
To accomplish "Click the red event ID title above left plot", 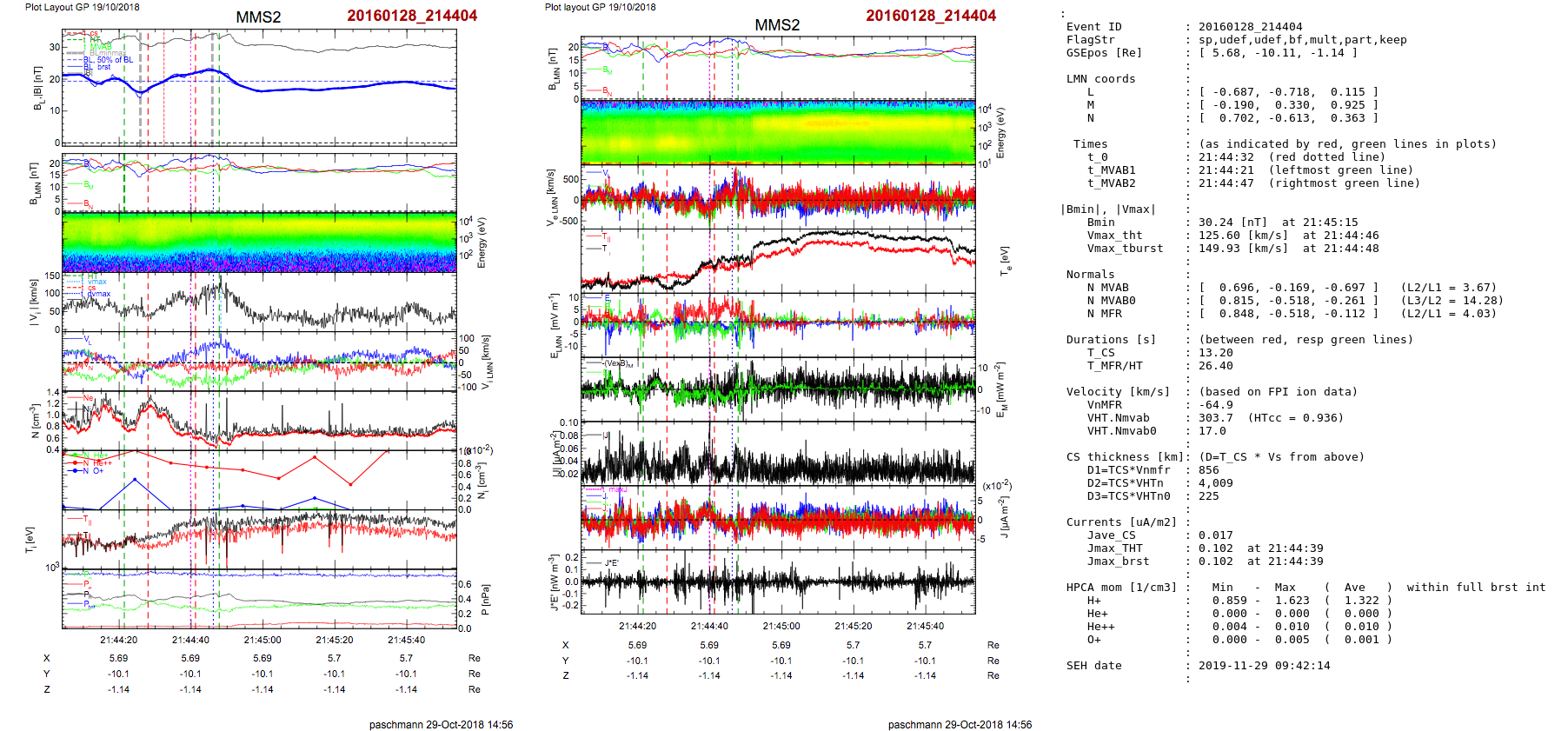I will click(411, 16).
